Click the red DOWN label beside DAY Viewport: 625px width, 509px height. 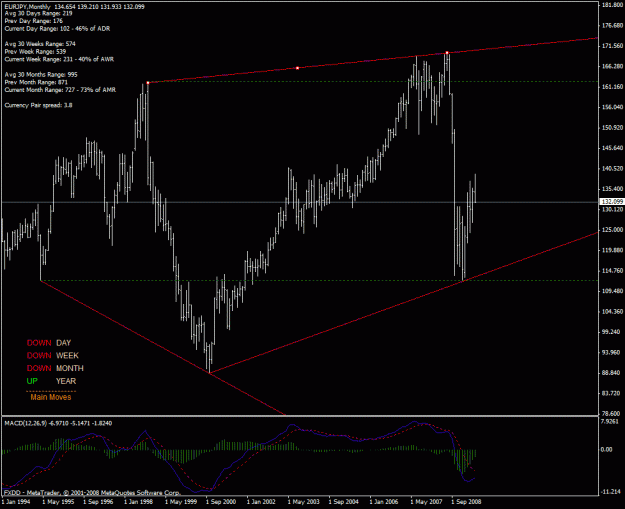[x=39, y=343]
